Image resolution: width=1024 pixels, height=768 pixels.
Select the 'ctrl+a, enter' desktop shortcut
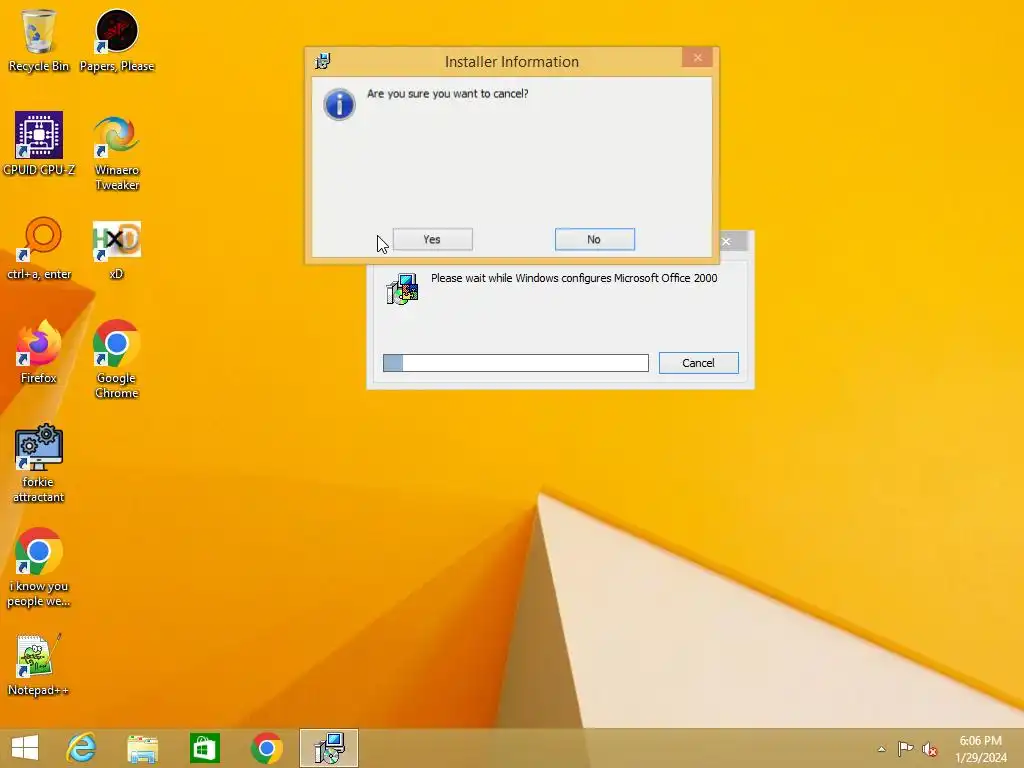tap(39, 248)
